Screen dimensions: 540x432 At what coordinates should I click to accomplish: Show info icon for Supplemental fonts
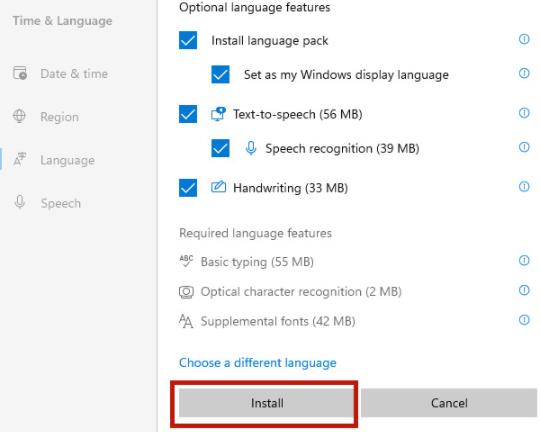tap(524, 320)
